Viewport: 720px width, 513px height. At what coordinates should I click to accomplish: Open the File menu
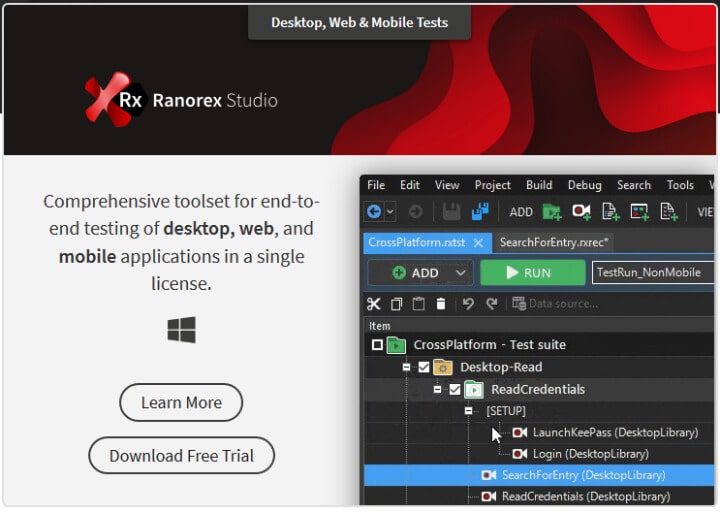click(376, 185)
